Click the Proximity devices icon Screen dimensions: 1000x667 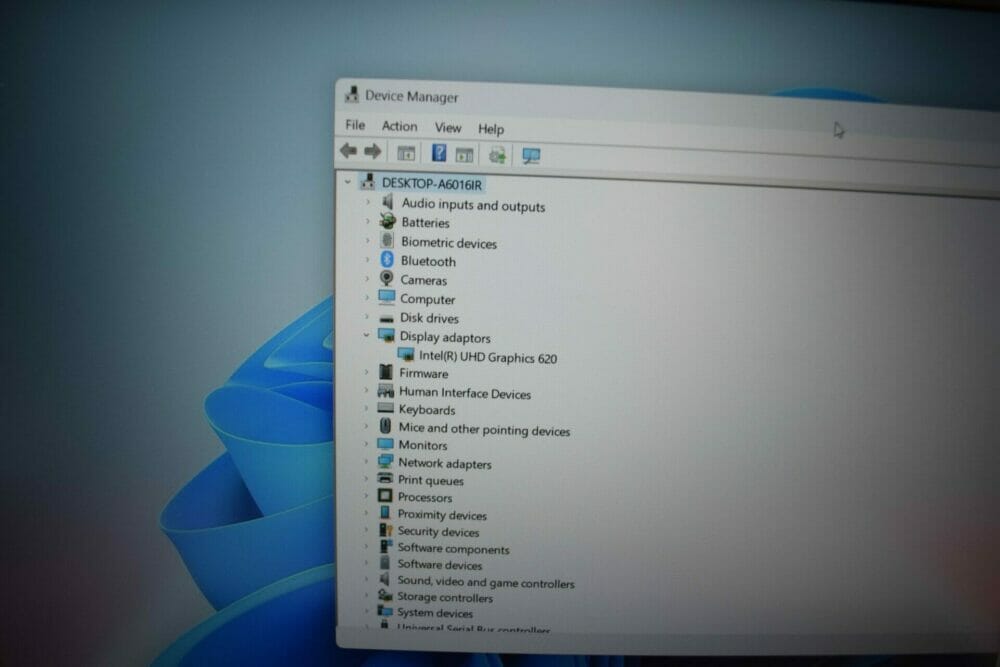(x=385, y=512)
